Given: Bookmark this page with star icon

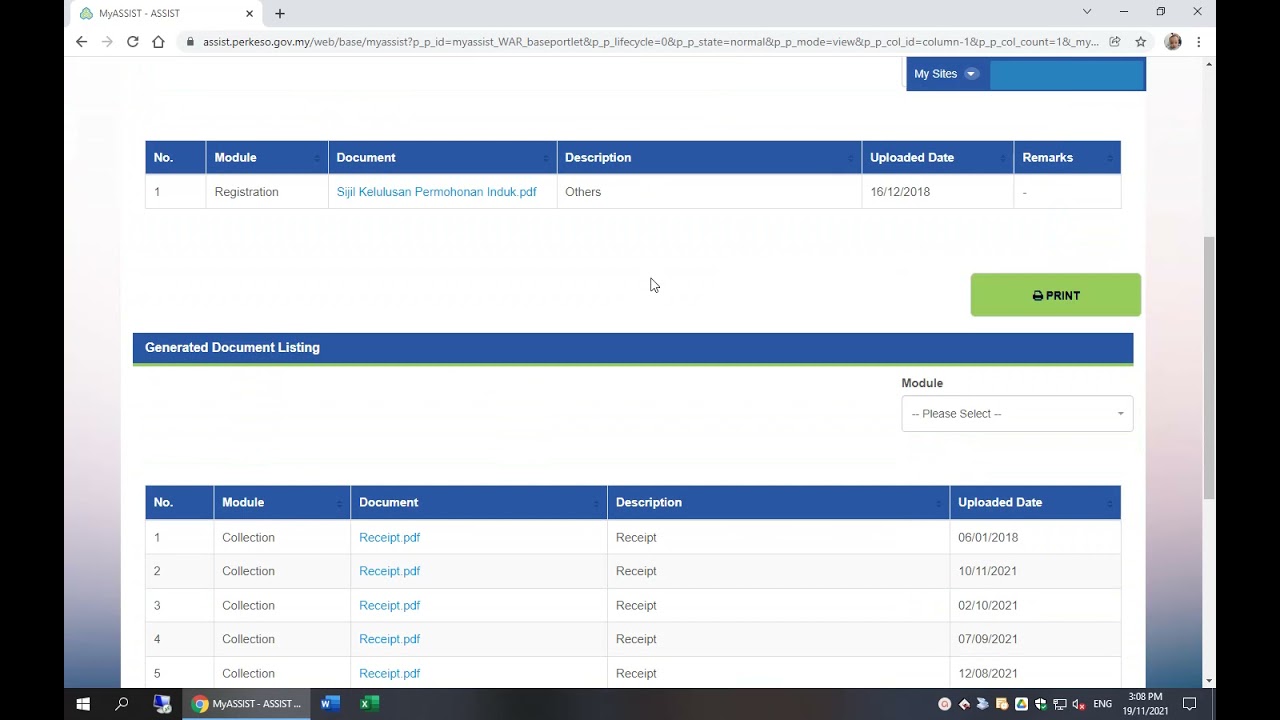Looking at the screenshot, I should [x=1140, y=42].
